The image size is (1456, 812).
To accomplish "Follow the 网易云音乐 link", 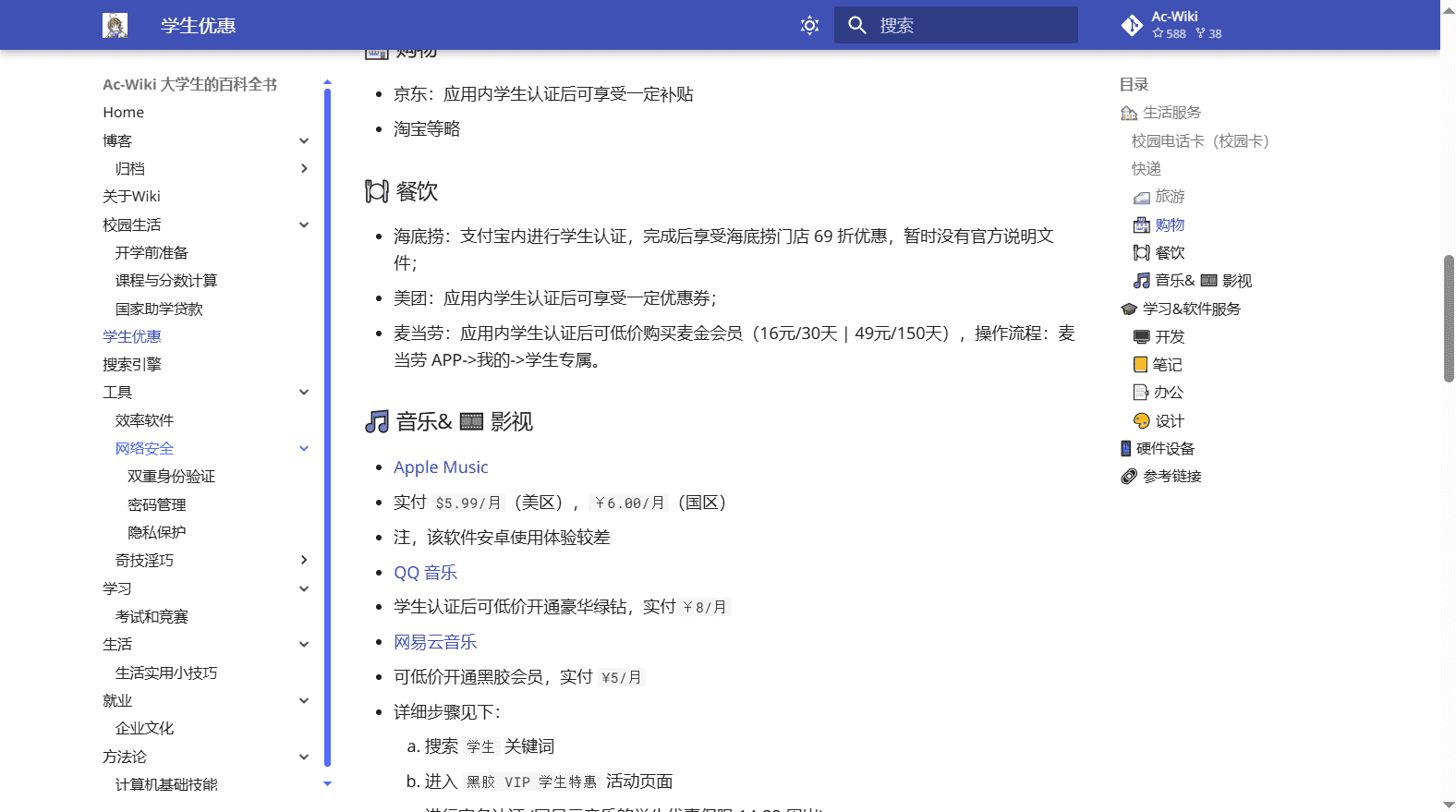I will [x=435, y=642].
